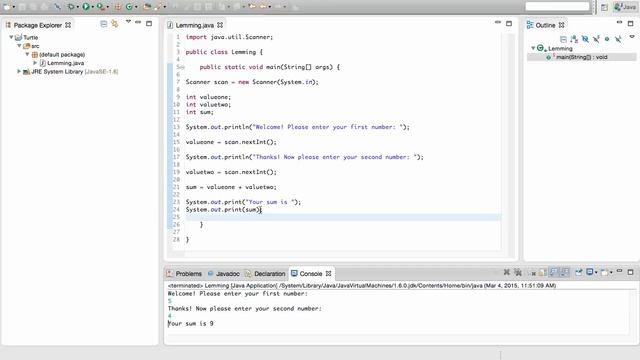The image size is (640, 360).
Task: Click the editor horizontal scrollbar
Action: tap(343, 254)
